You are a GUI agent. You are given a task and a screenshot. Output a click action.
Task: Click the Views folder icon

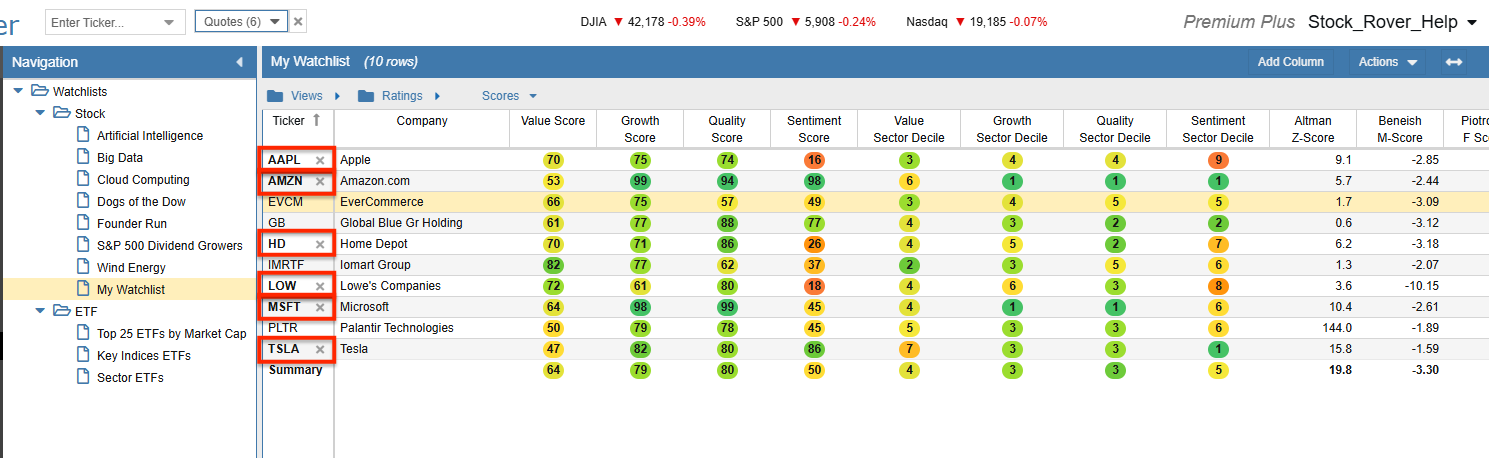tap(275, 96)
